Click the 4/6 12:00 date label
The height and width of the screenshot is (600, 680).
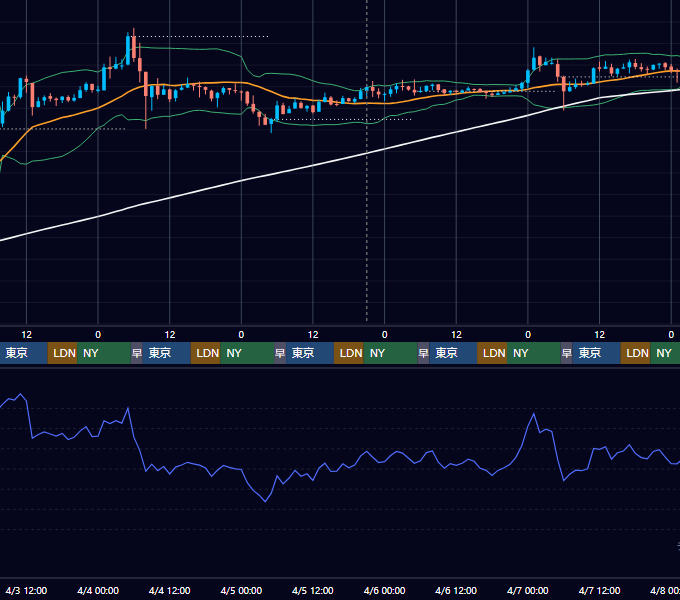coord(456,590)
